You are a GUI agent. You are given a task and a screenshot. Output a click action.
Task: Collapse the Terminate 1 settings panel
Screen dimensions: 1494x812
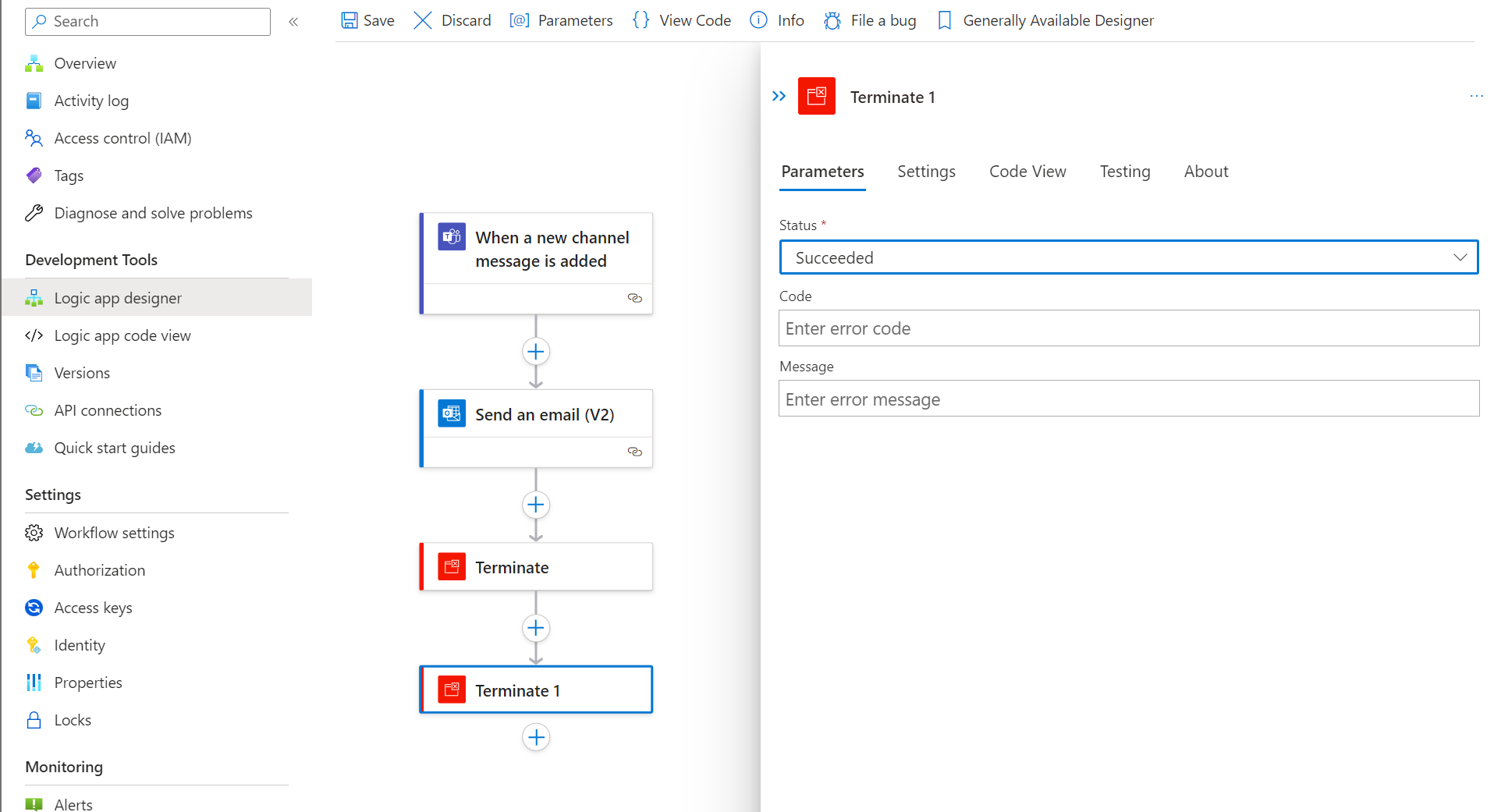[778, 96]
